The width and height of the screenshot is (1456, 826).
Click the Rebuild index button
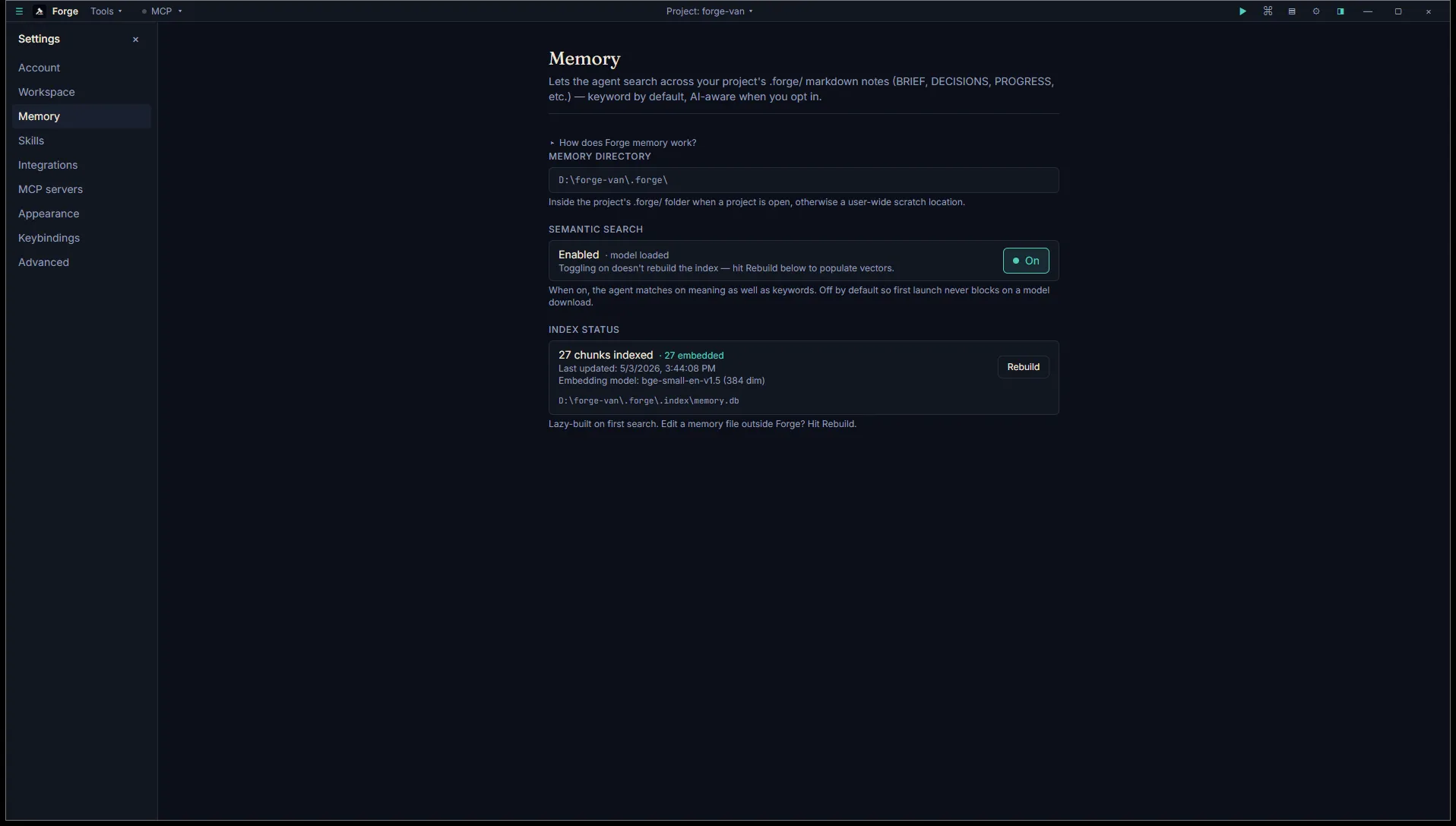click(1023, 367)
